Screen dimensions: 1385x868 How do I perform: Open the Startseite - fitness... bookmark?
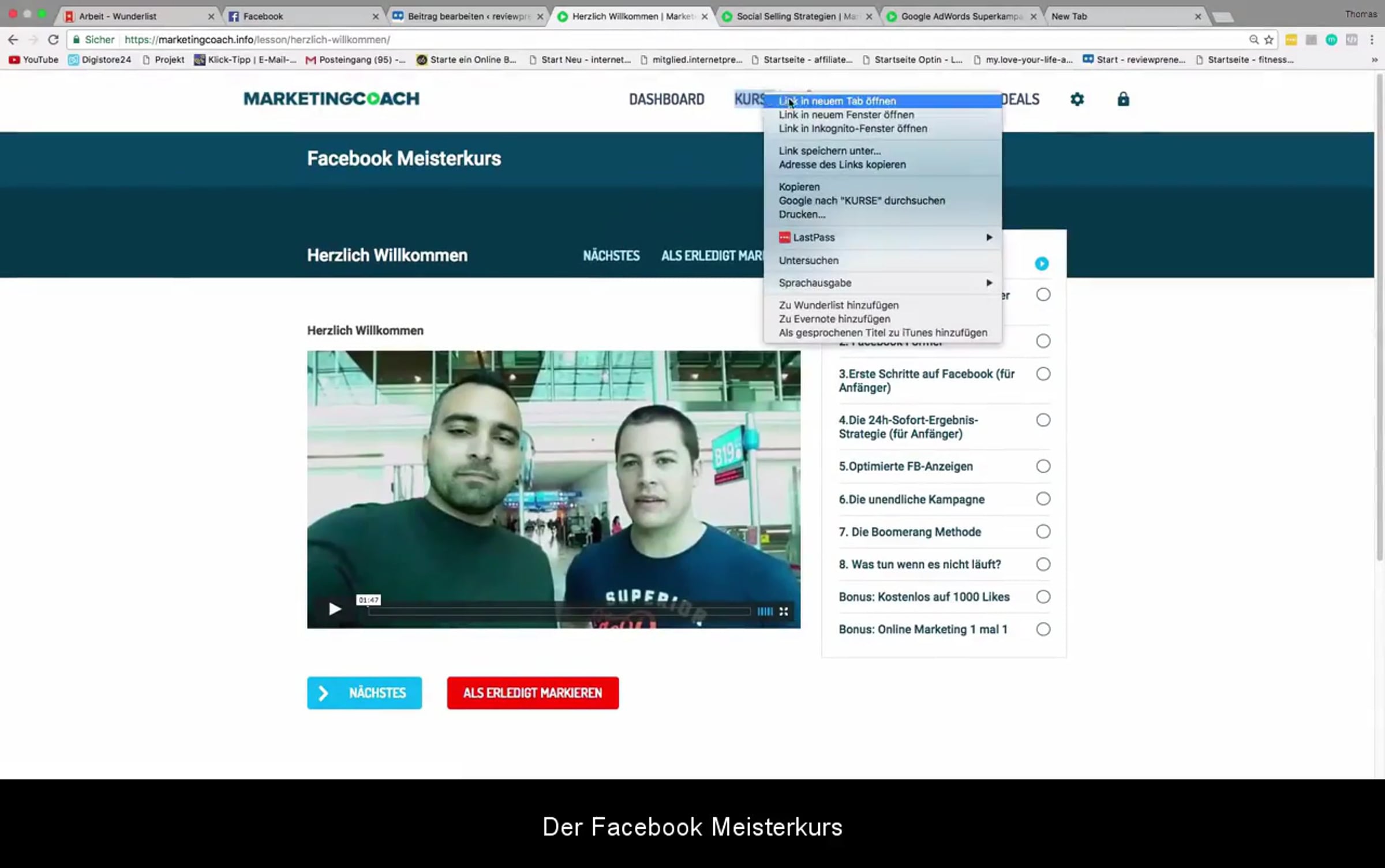pyautogui.click(x=1245, y=59)
